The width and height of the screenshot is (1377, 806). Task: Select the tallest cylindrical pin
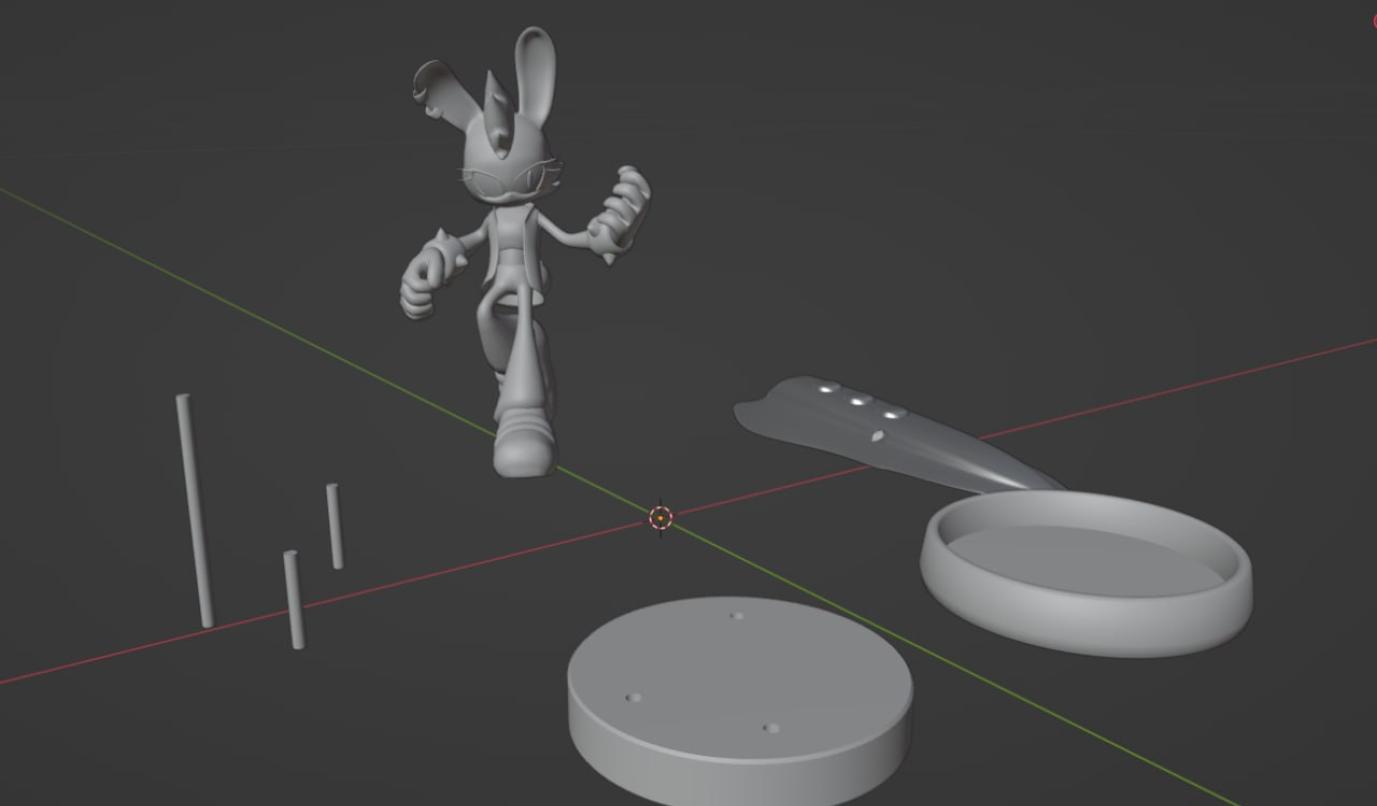195,510
